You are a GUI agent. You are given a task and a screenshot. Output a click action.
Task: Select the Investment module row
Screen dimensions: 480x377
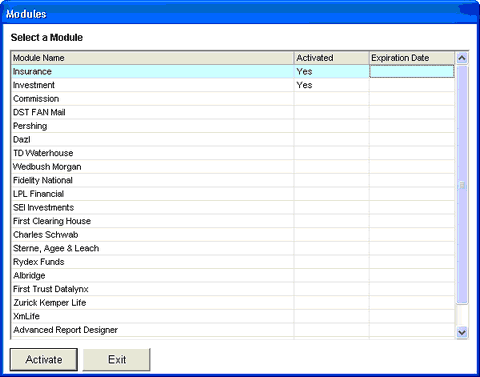(x=233, y=85)
